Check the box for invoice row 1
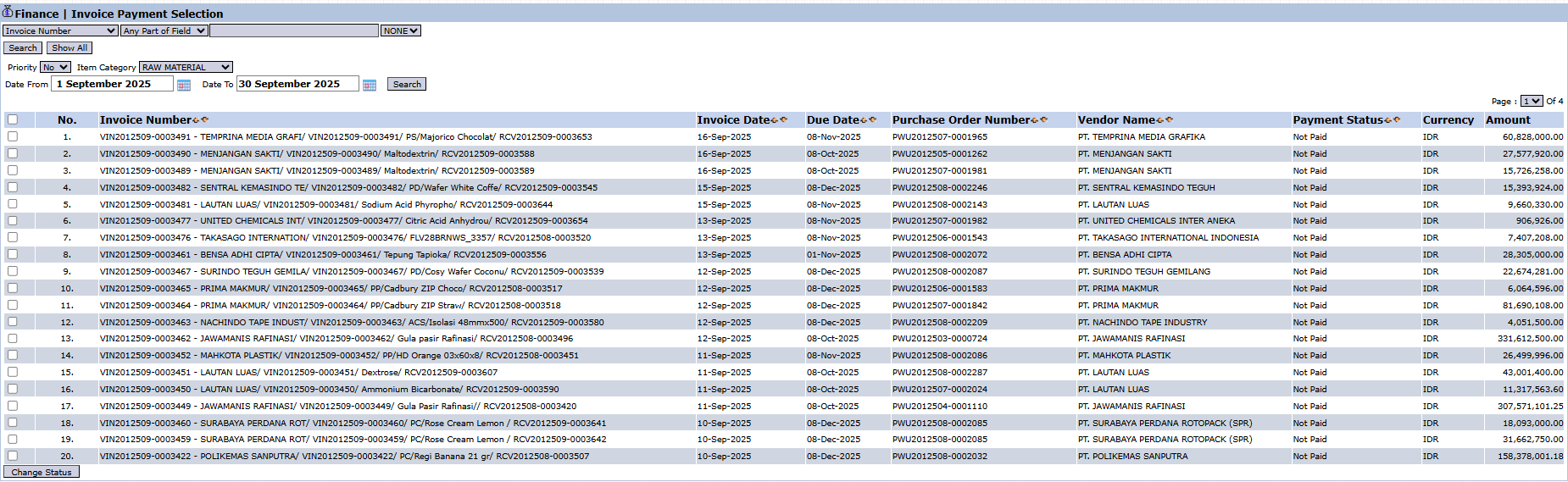1568x482 pixels. coord(13,136)
